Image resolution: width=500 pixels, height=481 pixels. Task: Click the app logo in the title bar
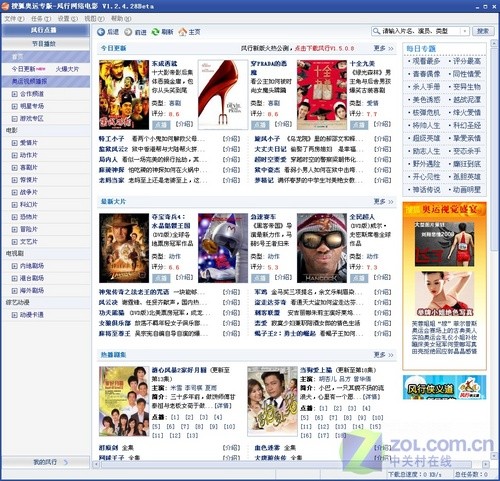tap(5, 6)
